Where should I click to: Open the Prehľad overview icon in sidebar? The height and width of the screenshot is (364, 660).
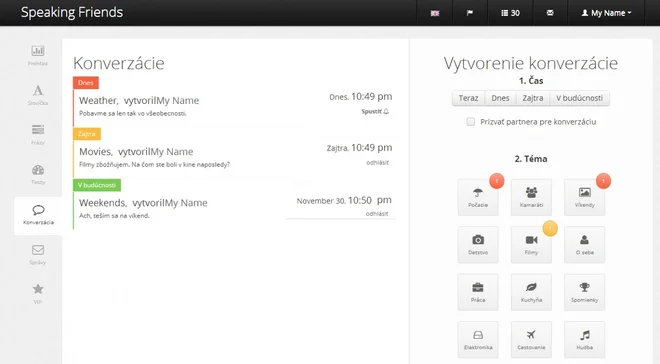(x=38, y=56)
